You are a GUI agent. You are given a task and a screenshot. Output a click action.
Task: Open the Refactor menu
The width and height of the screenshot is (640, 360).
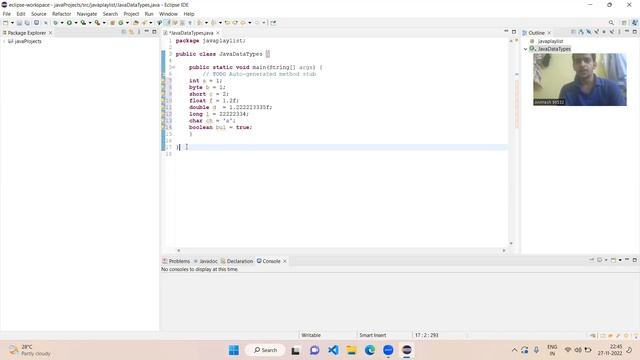pyautogui.click(x=62, y=14)
